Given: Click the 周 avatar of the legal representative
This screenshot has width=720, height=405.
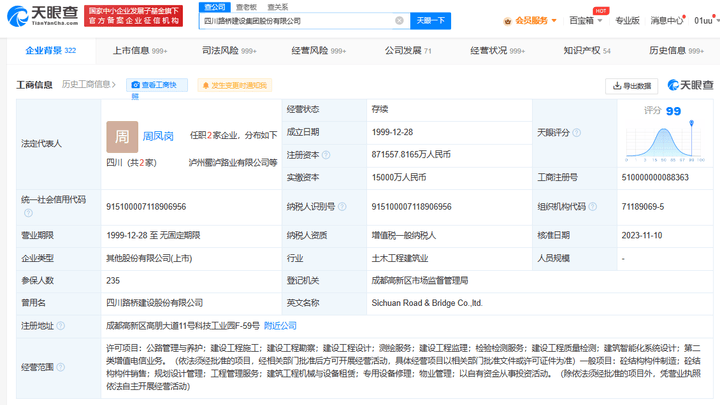Looking at the screenshot, I should 122,137.
